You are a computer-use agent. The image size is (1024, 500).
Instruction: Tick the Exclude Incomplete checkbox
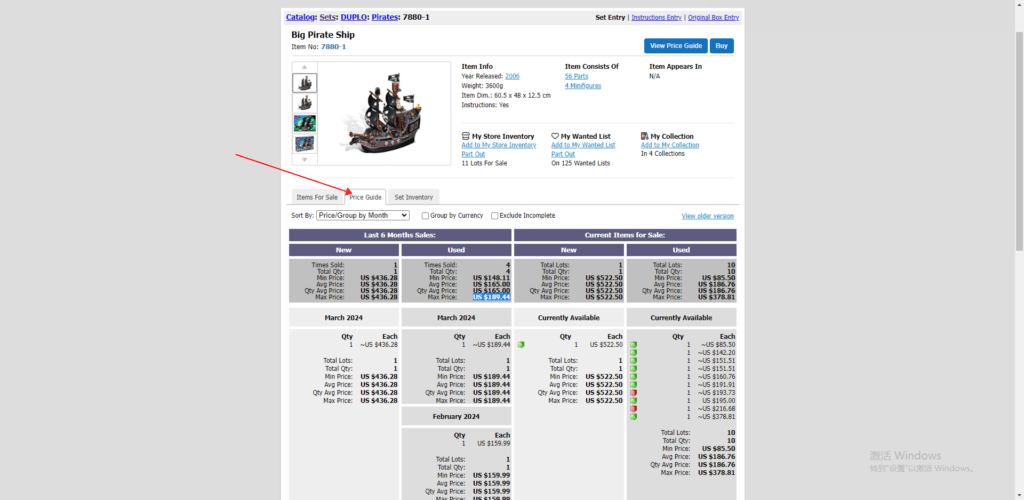pyautogui.click(x=494, y=215)
